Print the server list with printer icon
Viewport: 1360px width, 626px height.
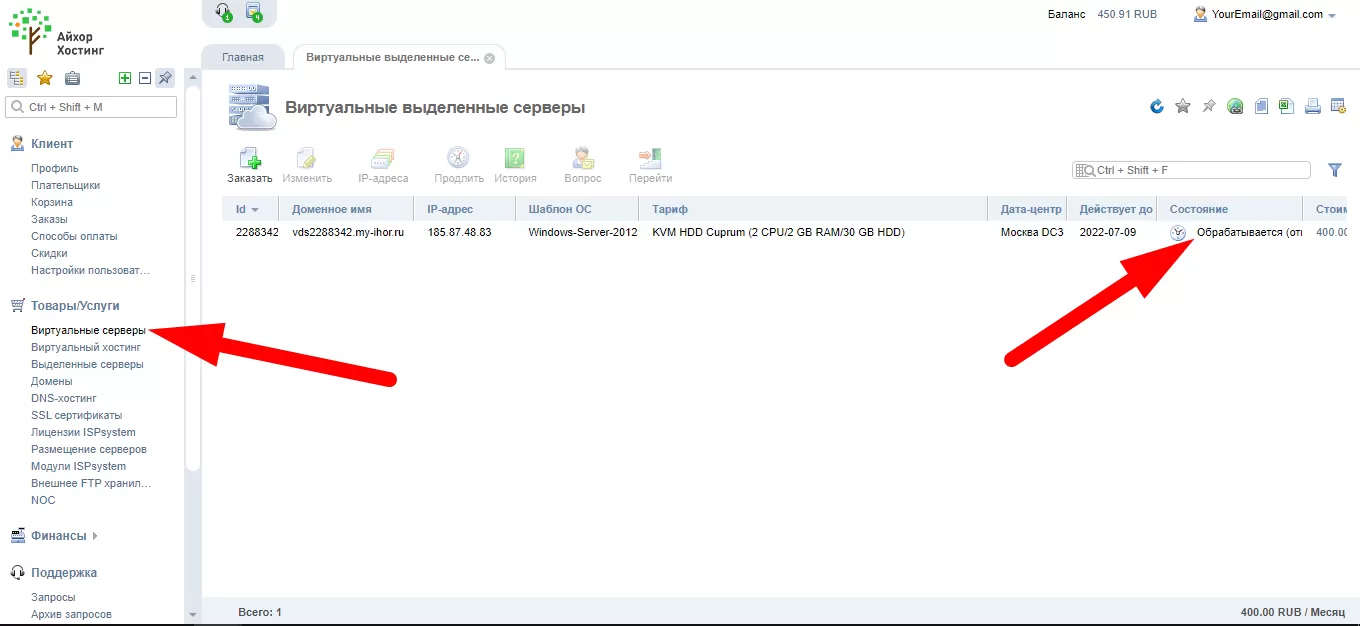coord(1313,106)
